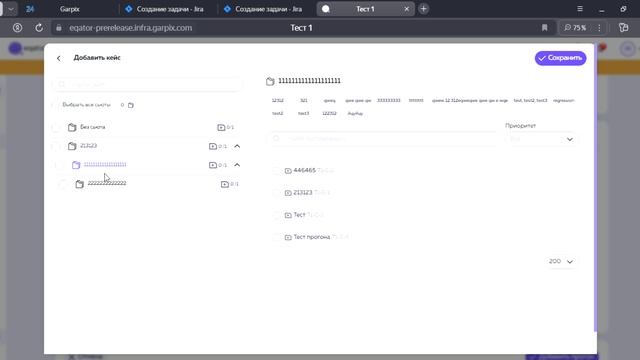Click the purple folder icon of suite 1111111111111111
The image size is (640, 360).
[x=76, y=165]
